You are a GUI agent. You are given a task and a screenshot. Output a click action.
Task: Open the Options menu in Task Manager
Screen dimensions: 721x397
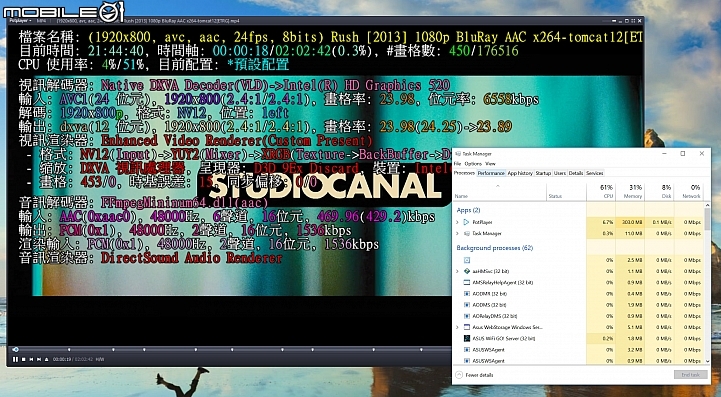[x=473, y=164]
